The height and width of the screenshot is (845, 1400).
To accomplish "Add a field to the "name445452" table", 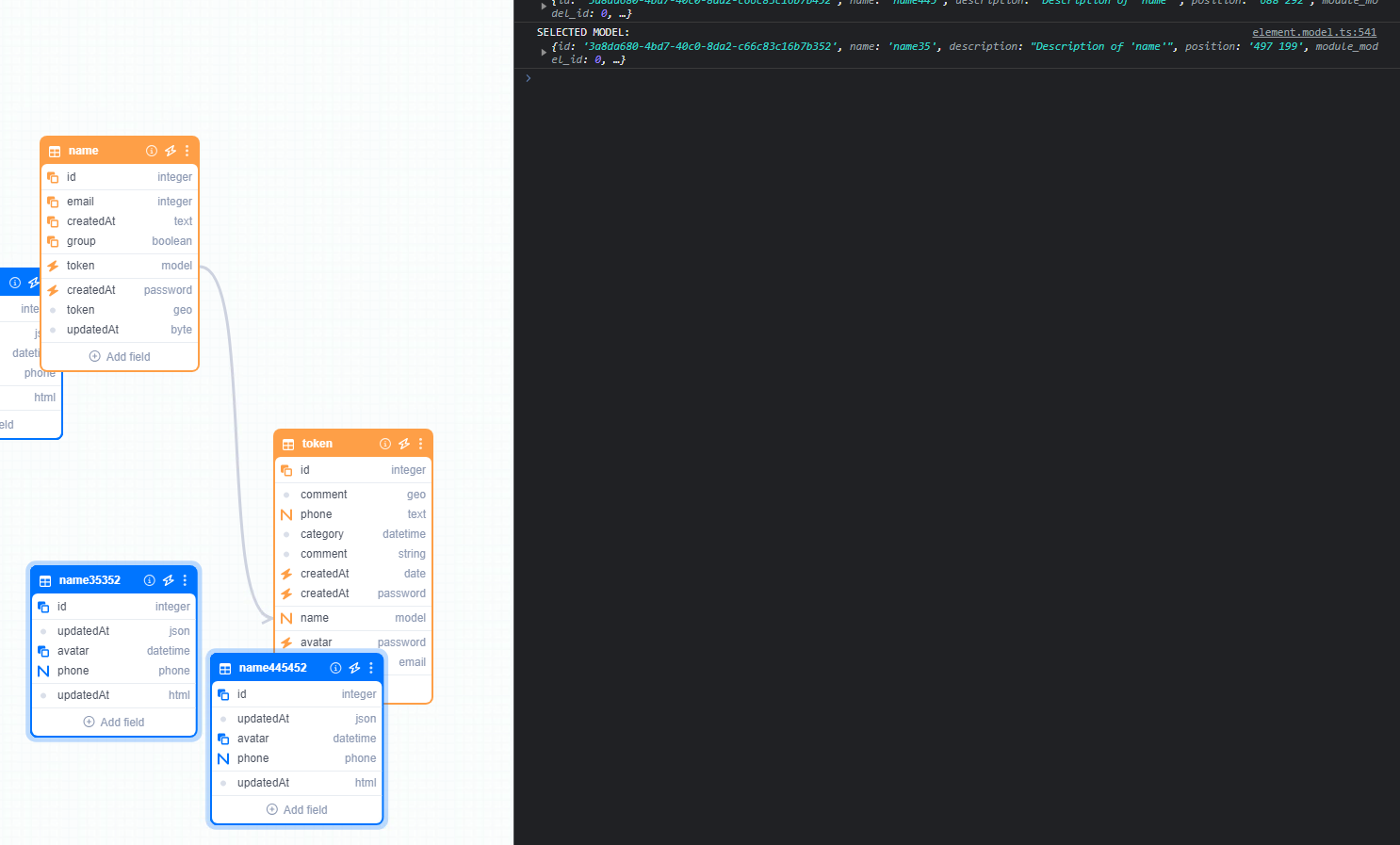I will (x=297, y=810).
